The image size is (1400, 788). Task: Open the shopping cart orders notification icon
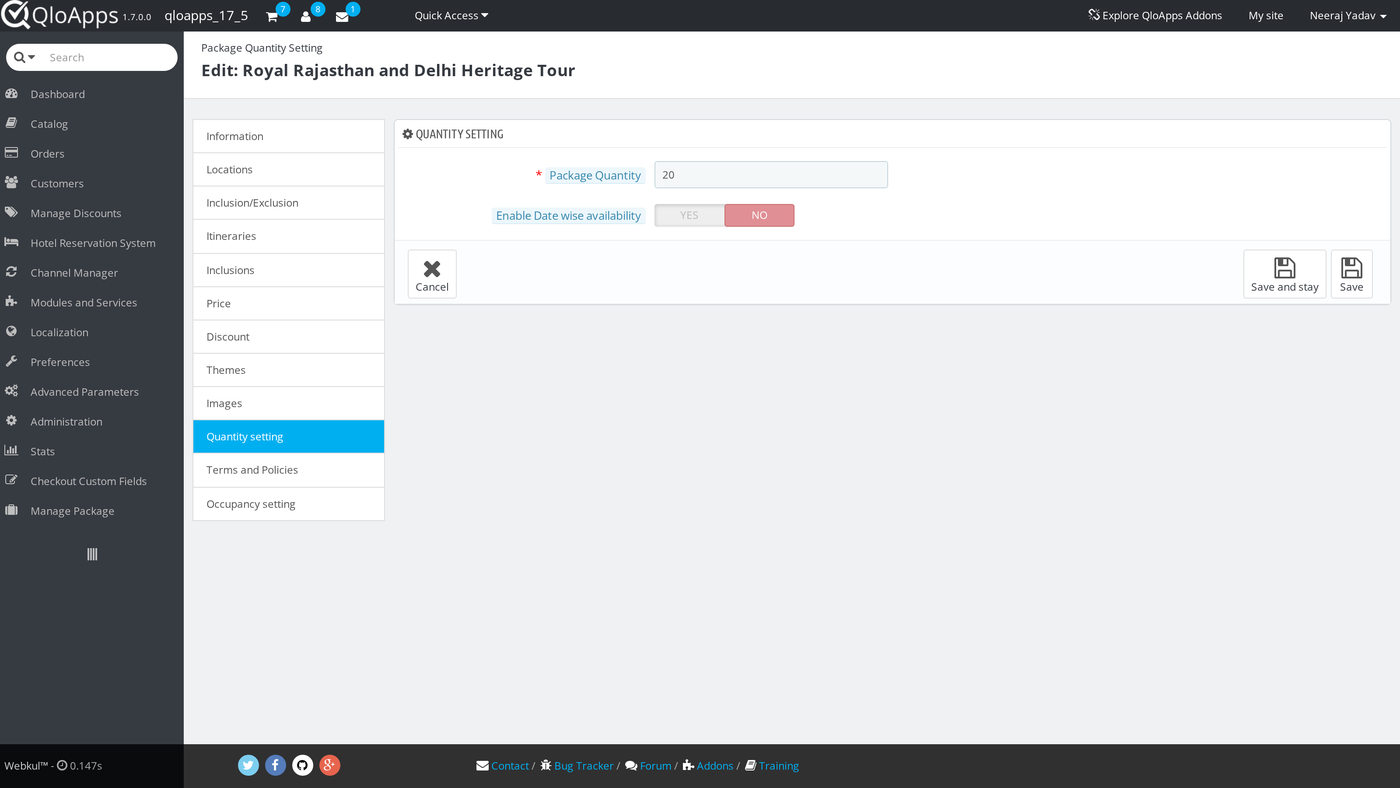coord(272,17)
